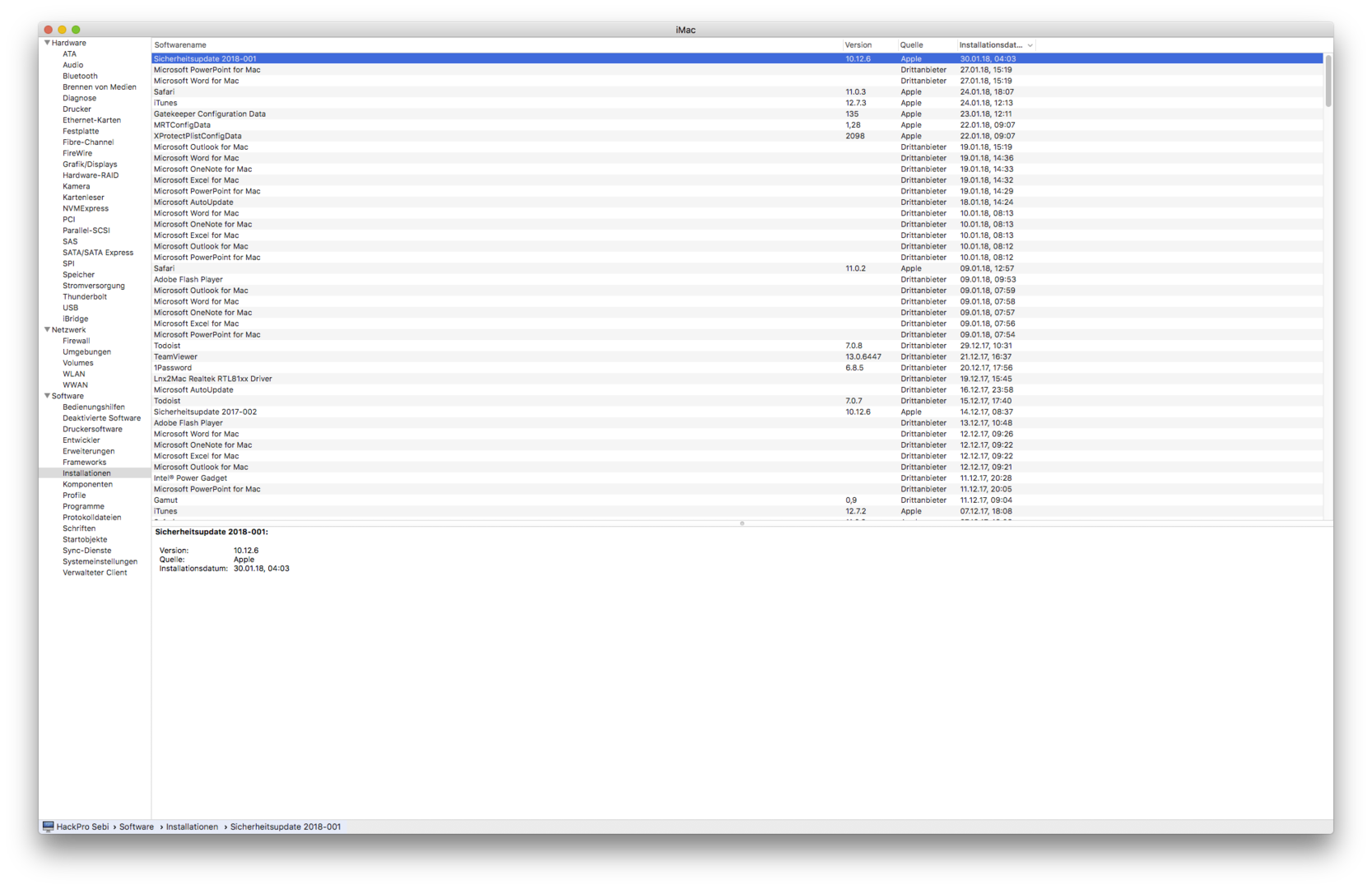Open the Kamera entry
The width and height of the screenshot is (1372, 889).
coord(77,186)
